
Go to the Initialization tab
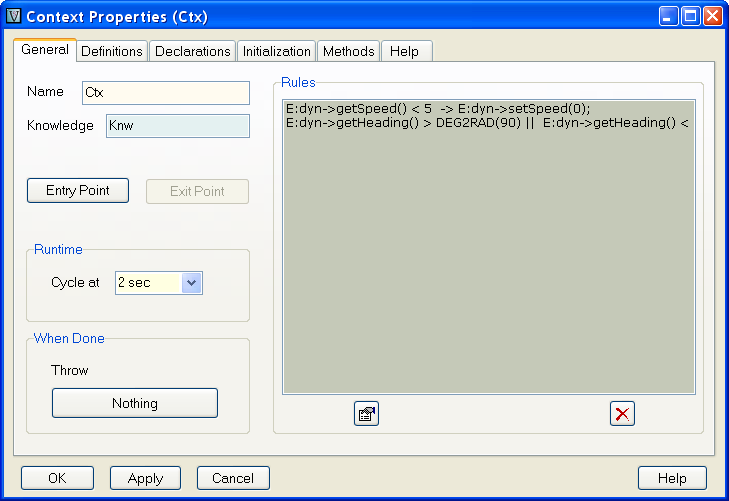click(275, 51)
